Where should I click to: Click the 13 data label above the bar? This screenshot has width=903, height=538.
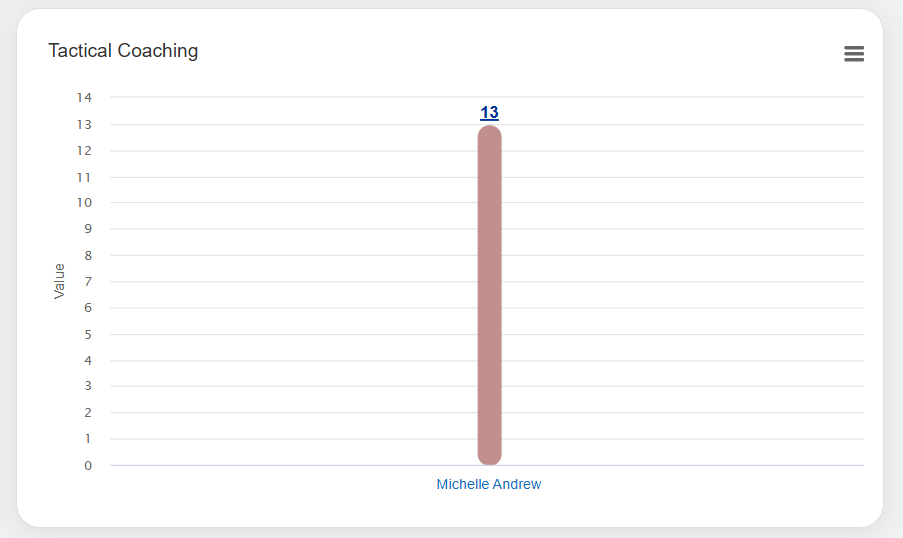click(x=489, y=113)
